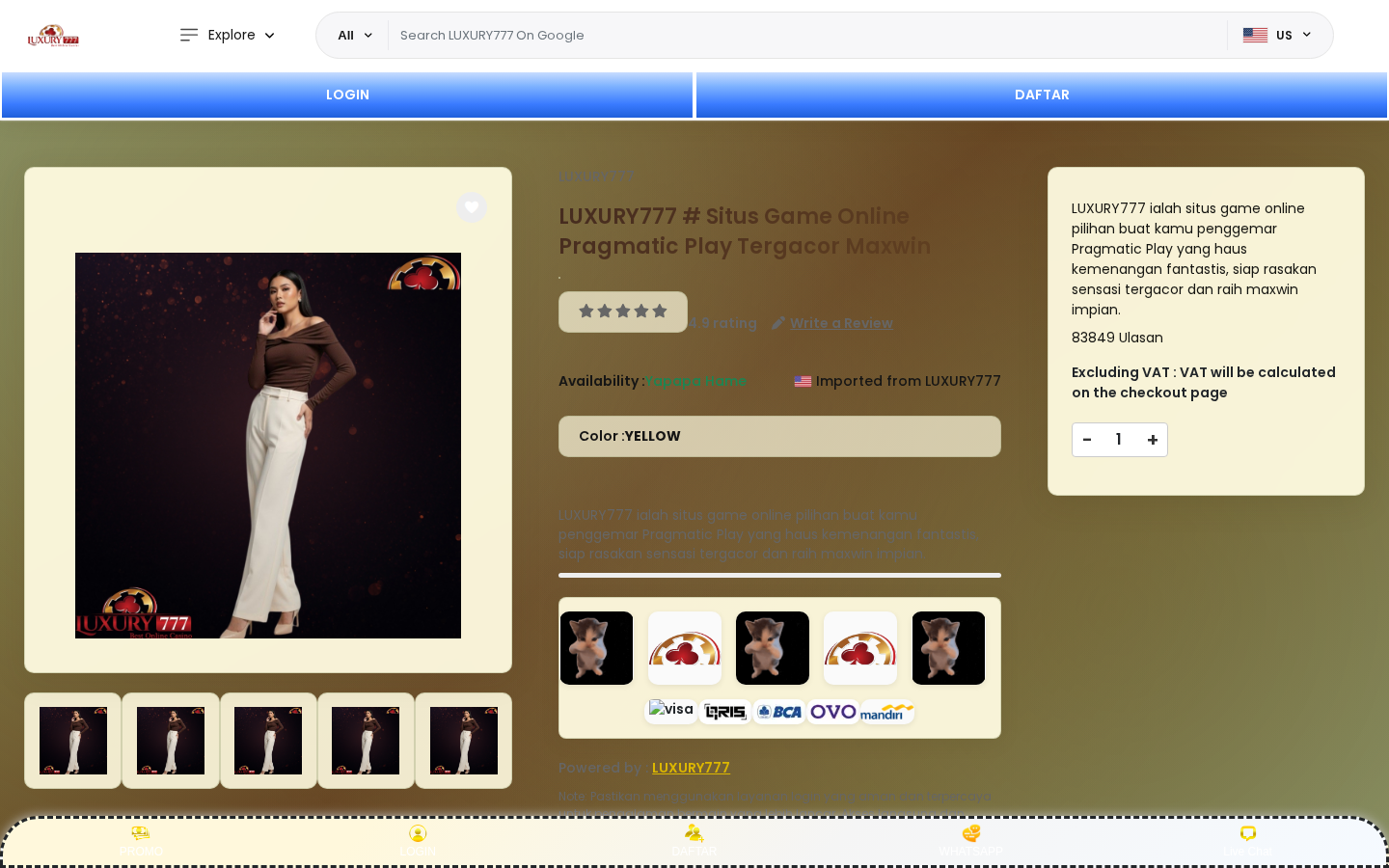The image size is (1389, 868).
Task: Click the faded LUXURY777 brand link above title
Action: [596, 176]
